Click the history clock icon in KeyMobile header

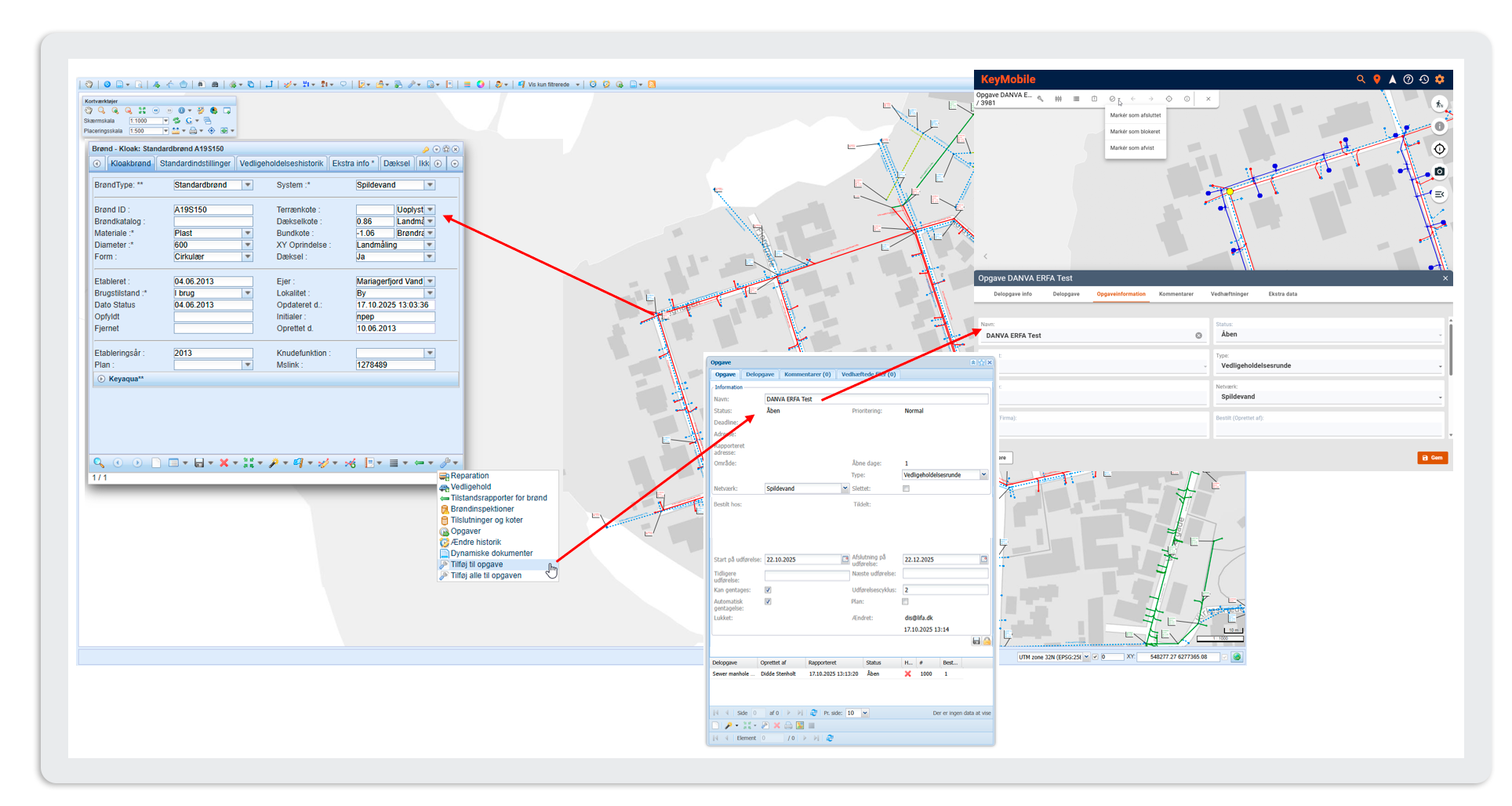coord(1424,79)
